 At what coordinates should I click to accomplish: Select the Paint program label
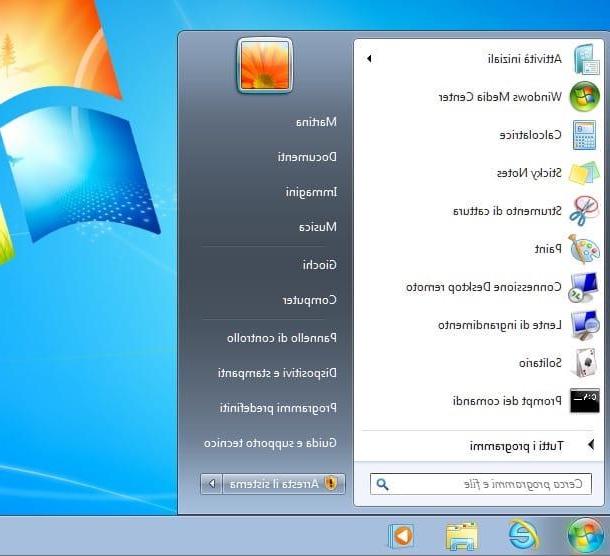click(x=548, y=249)
